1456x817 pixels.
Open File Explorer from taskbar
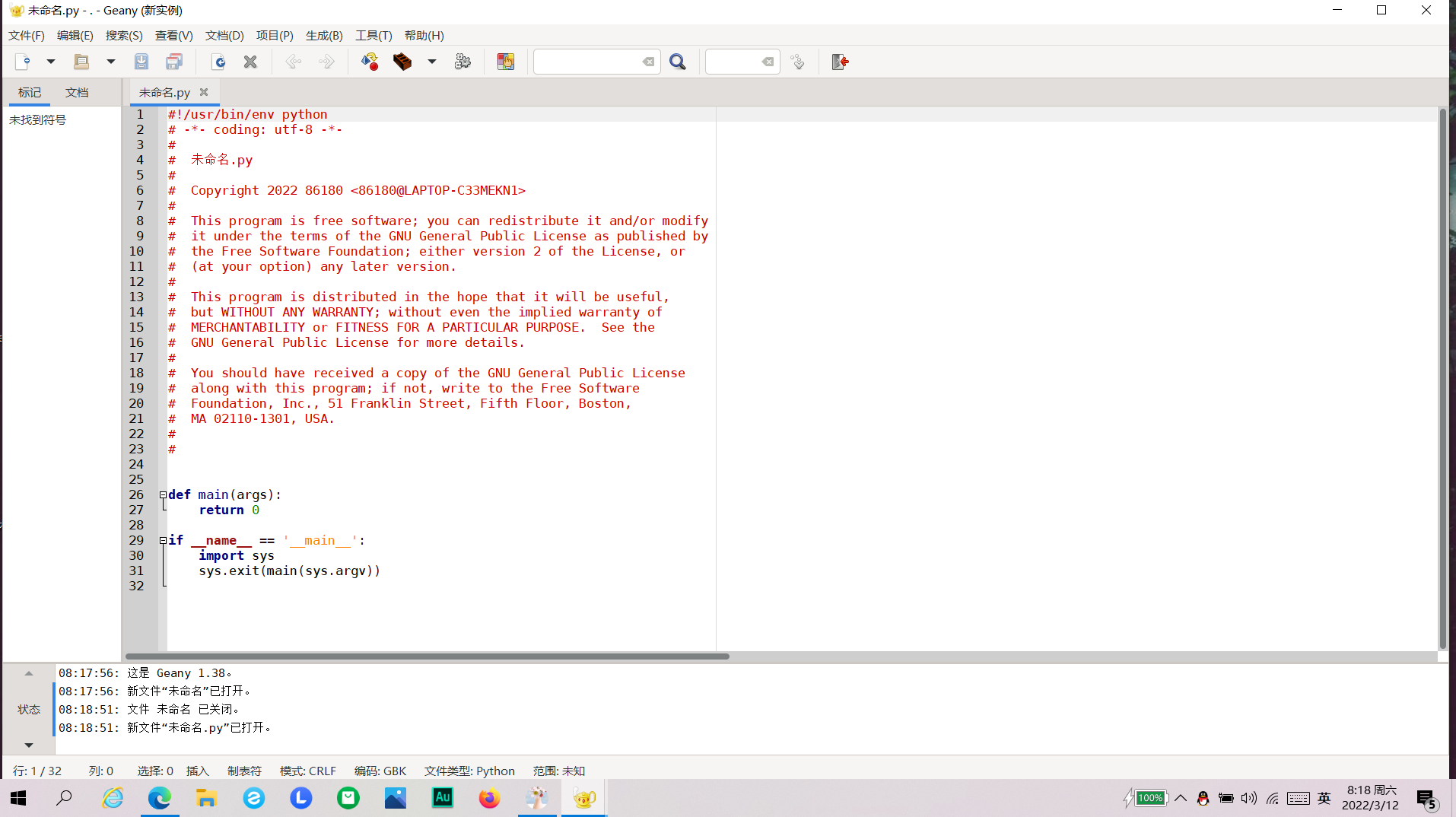tap(206, 798)
